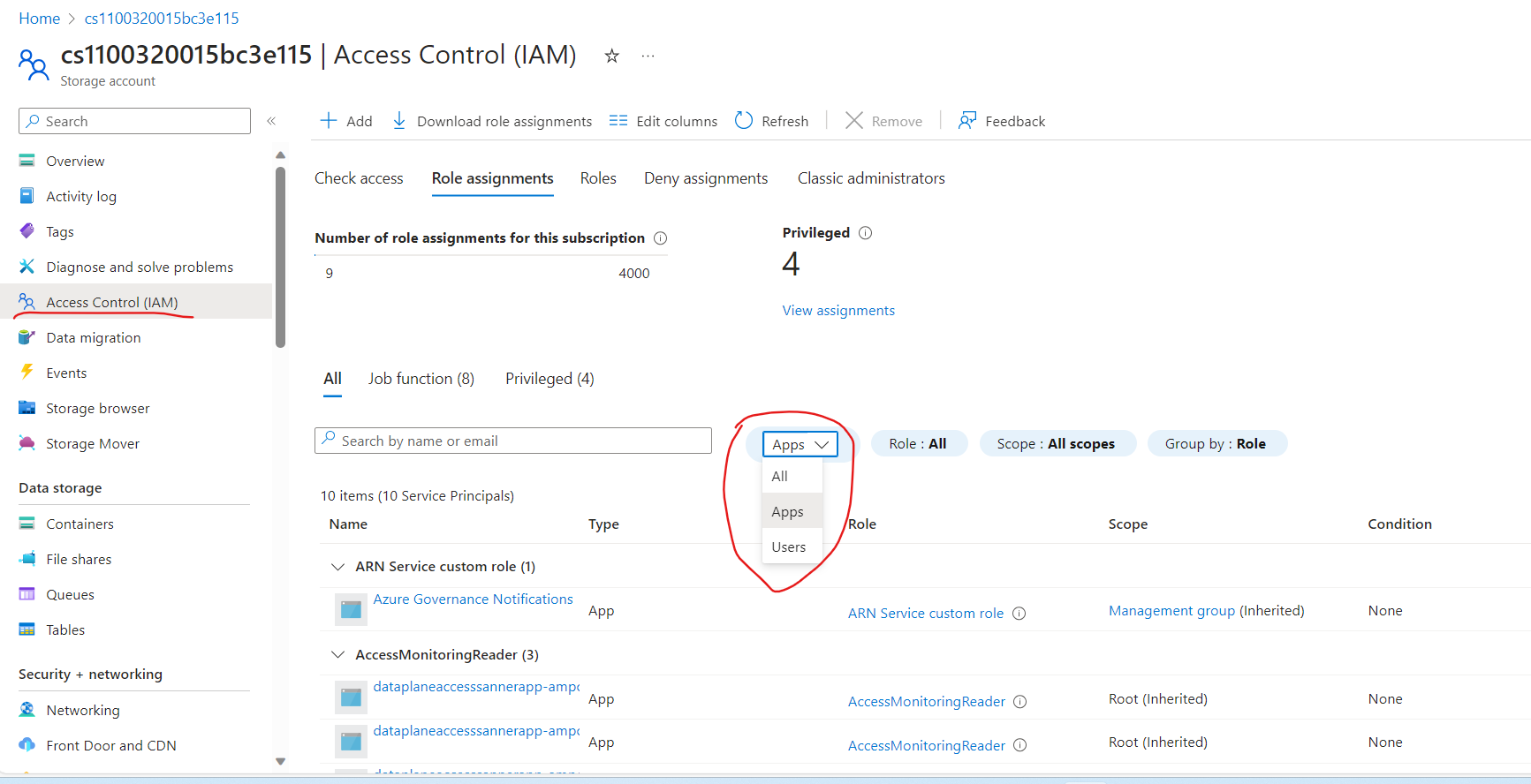Image resolution: width=1531 pixels, height=784 pixels.
Task: Click the sidebar Search field
Action: [134, 121]
